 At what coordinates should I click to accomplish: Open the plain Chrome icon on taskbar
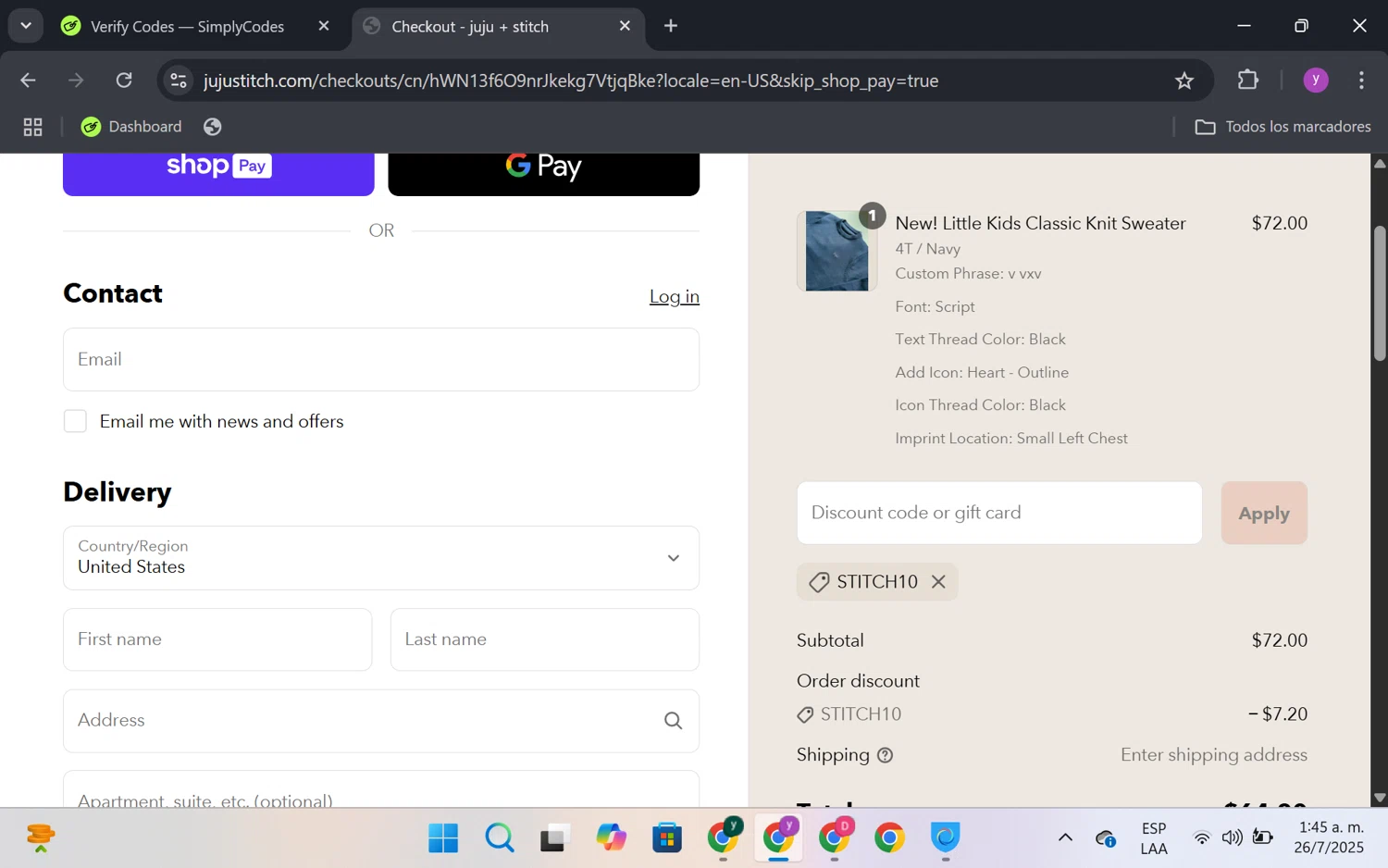tap(889, 838)
